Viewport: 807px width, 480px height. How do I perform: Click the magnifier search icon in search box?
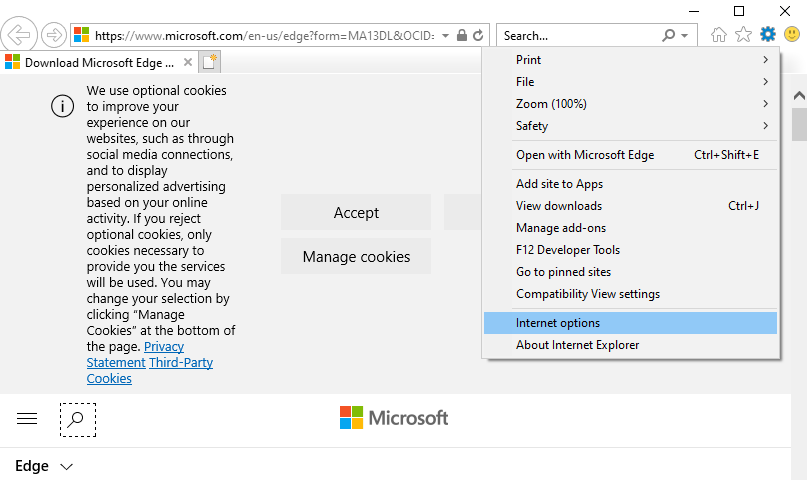tap(669, 35)
